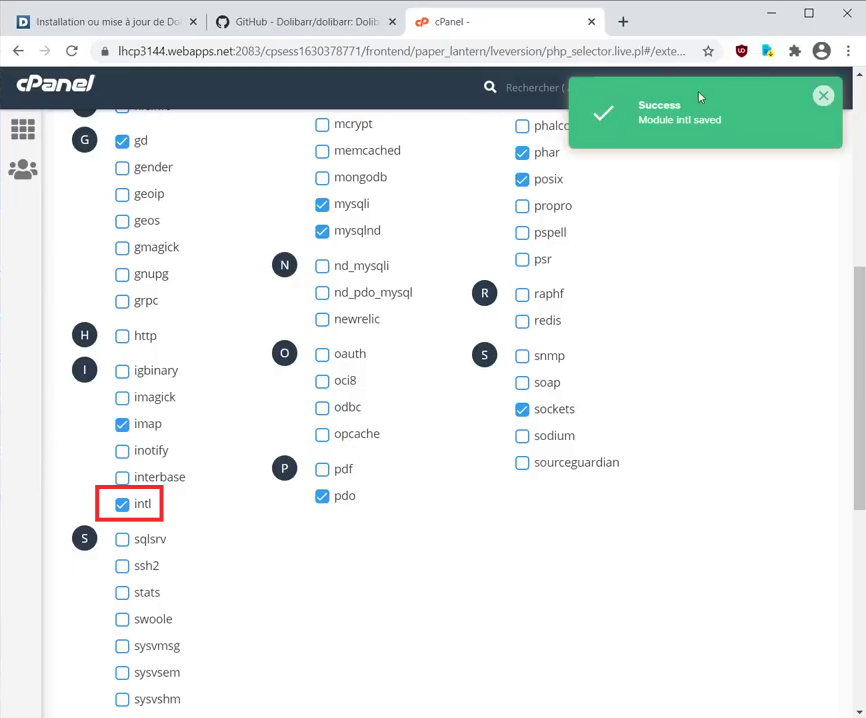Image resolution: width=866 pixels, height=718 pixels.
Task: Open the Chrome three-dot menu
Action: pyautogui.click(x=848, y=51)
